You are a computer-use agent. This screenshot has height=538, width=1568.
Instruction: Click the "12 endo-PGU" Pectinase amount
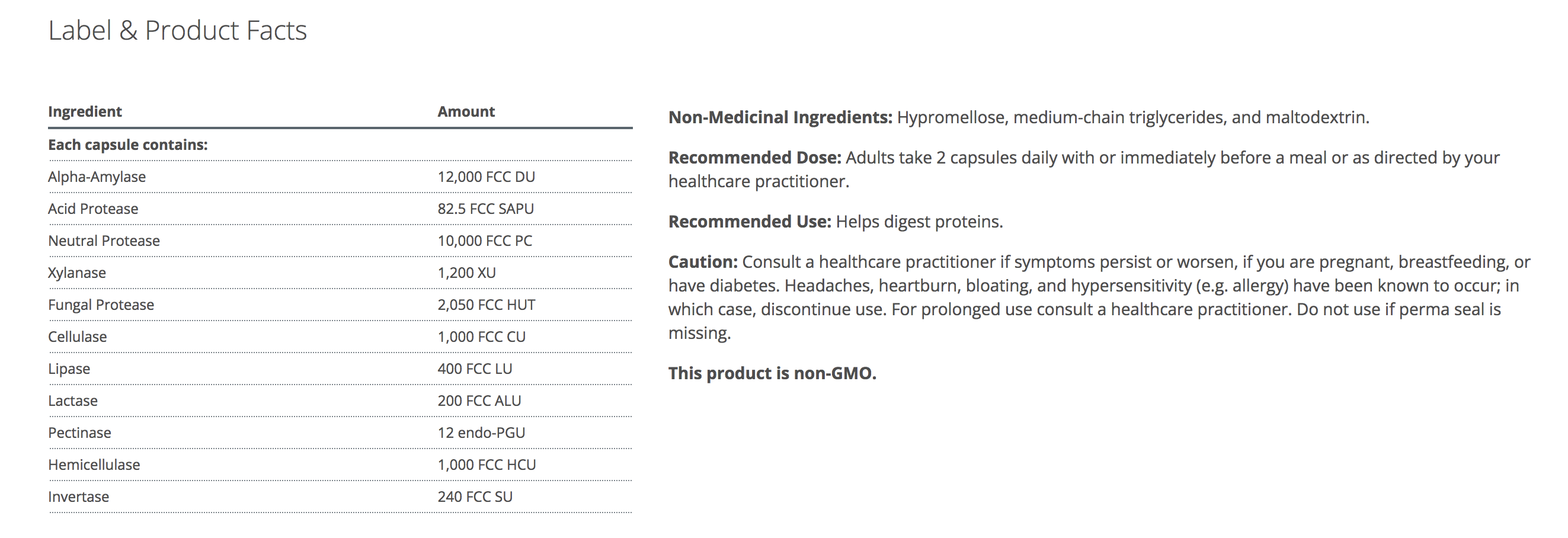coord(481,433)
